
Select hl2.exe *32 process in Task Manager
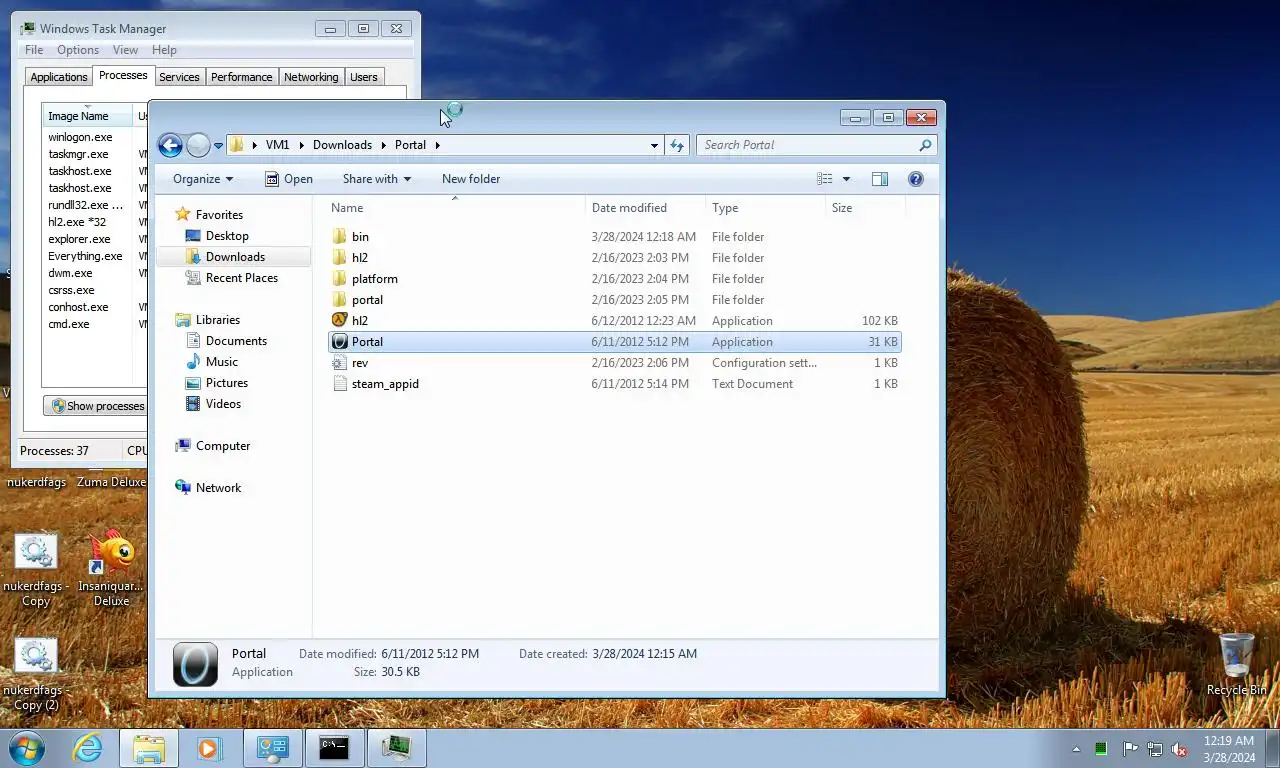tap(95, 222)
